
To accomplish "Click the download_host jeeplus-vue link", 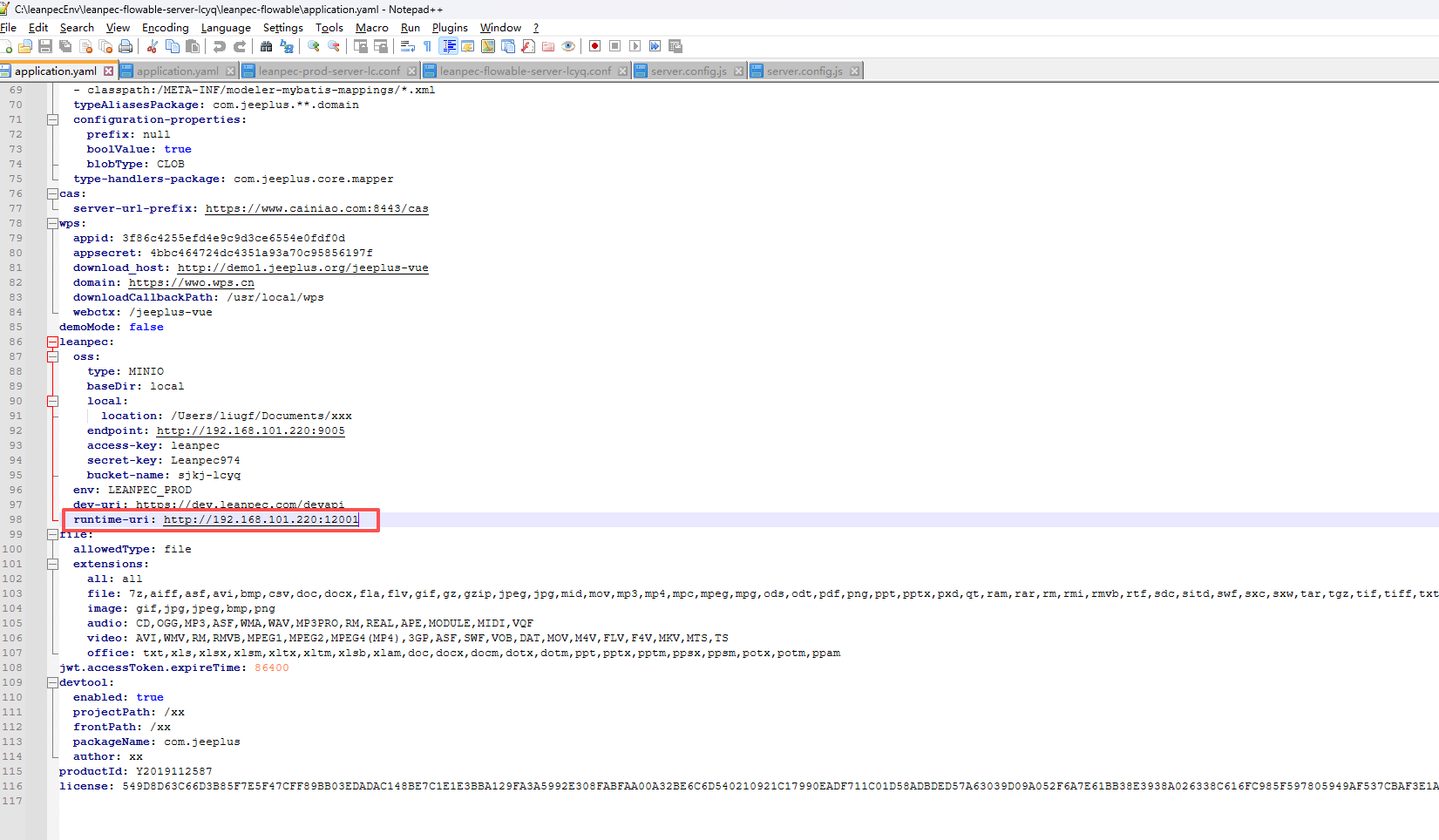I will pyautogui.click(x=303, y=268).
